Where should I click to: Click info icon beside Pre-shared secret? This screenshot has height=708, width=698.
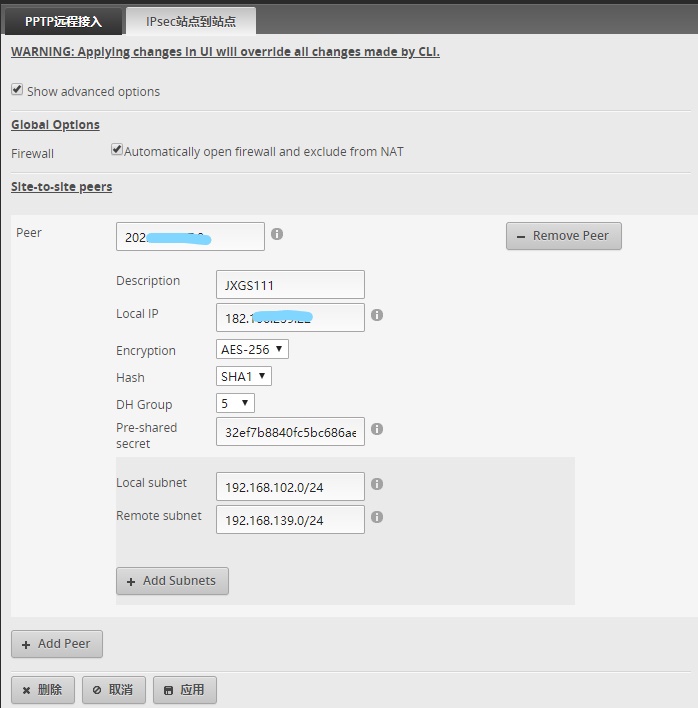pos(377,429)
